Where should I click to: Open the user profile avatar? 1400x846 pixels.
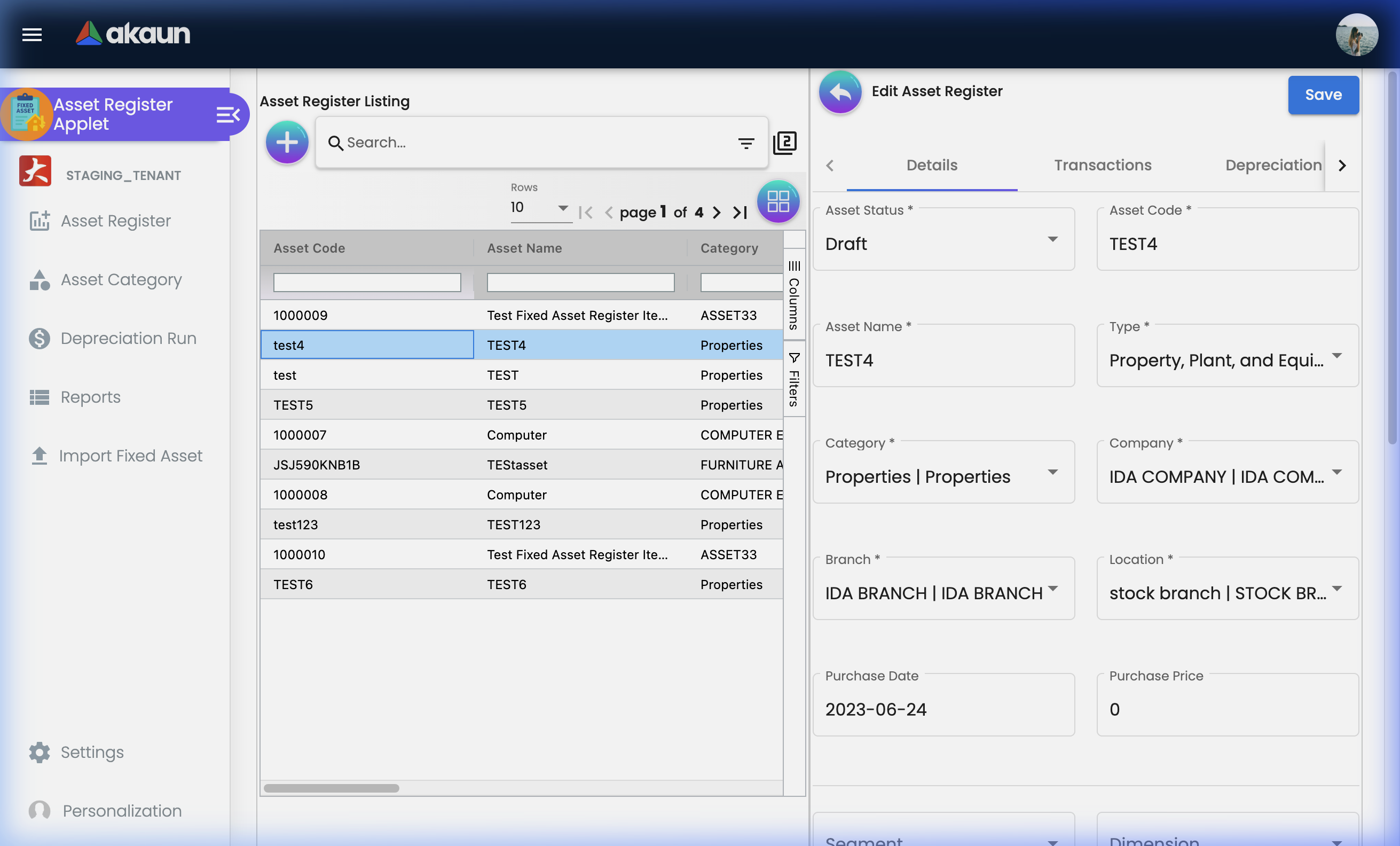tap(1357, 35)
